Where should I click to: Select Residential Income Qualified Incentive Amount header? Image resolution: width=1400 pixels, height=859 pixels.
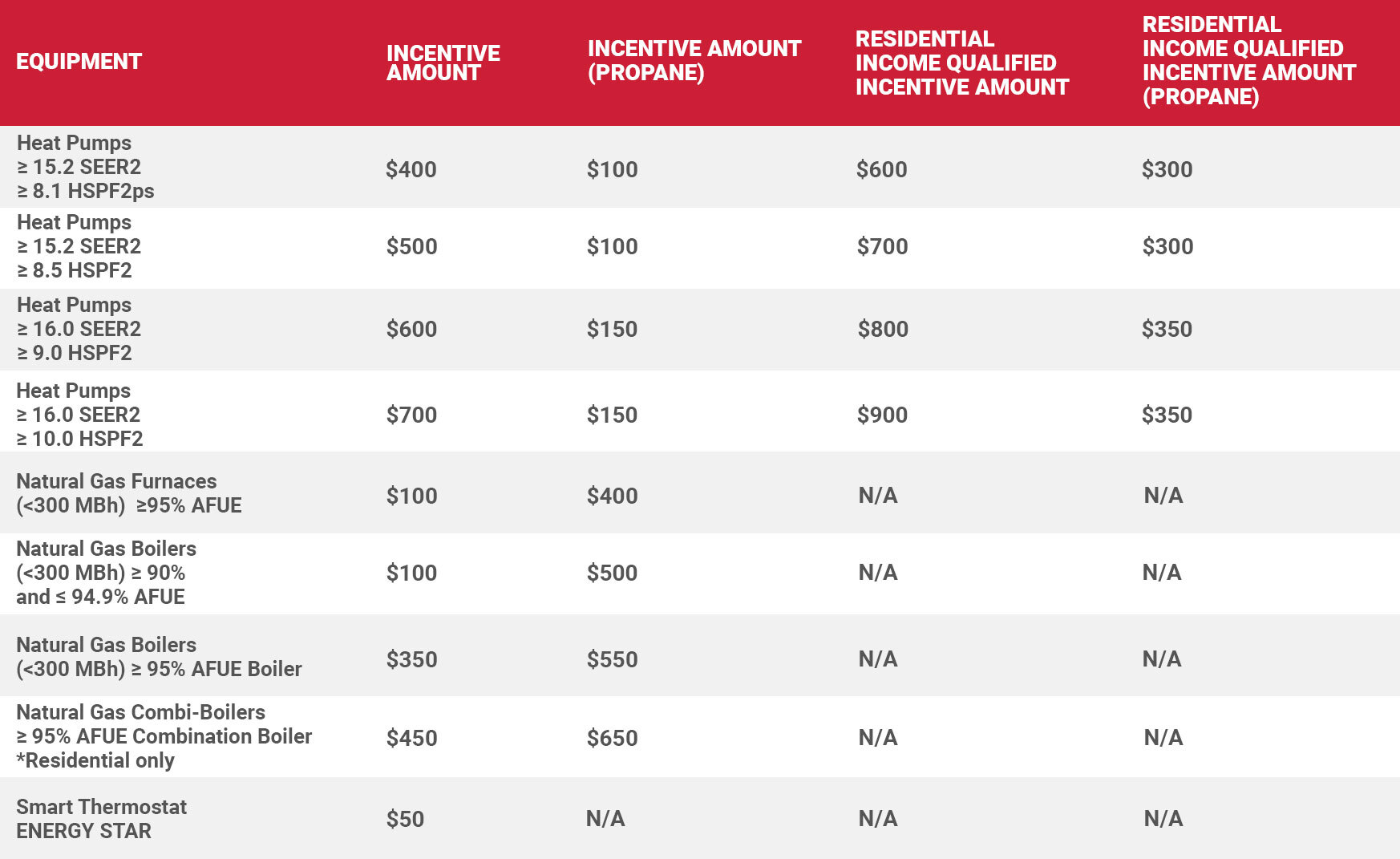coord(961,63)
